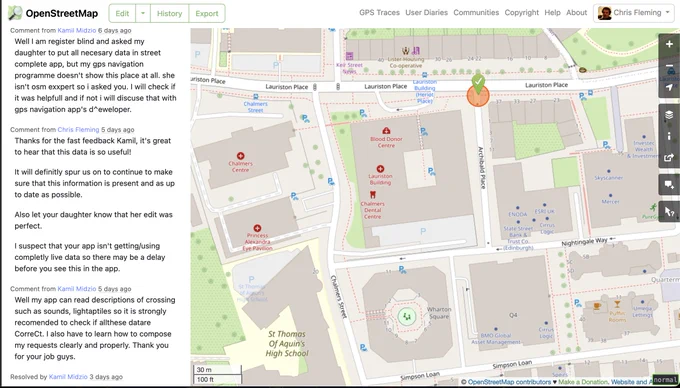Open the Chris Fleming user menu
680x388 pixels.
coord(633,13)
